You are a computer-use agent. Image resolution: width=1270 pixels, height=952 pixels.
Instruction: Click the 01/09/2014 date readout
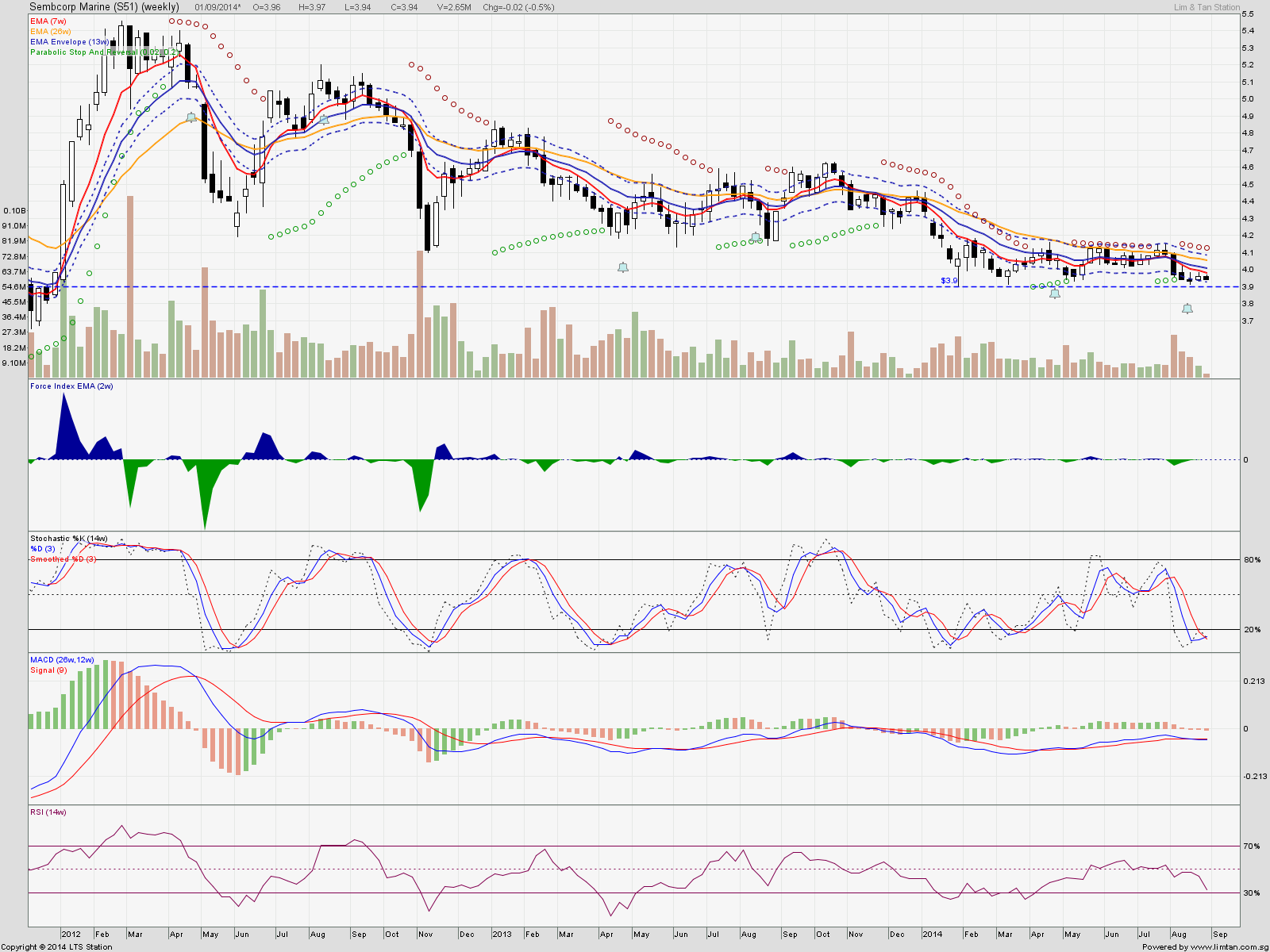(218, 7)
